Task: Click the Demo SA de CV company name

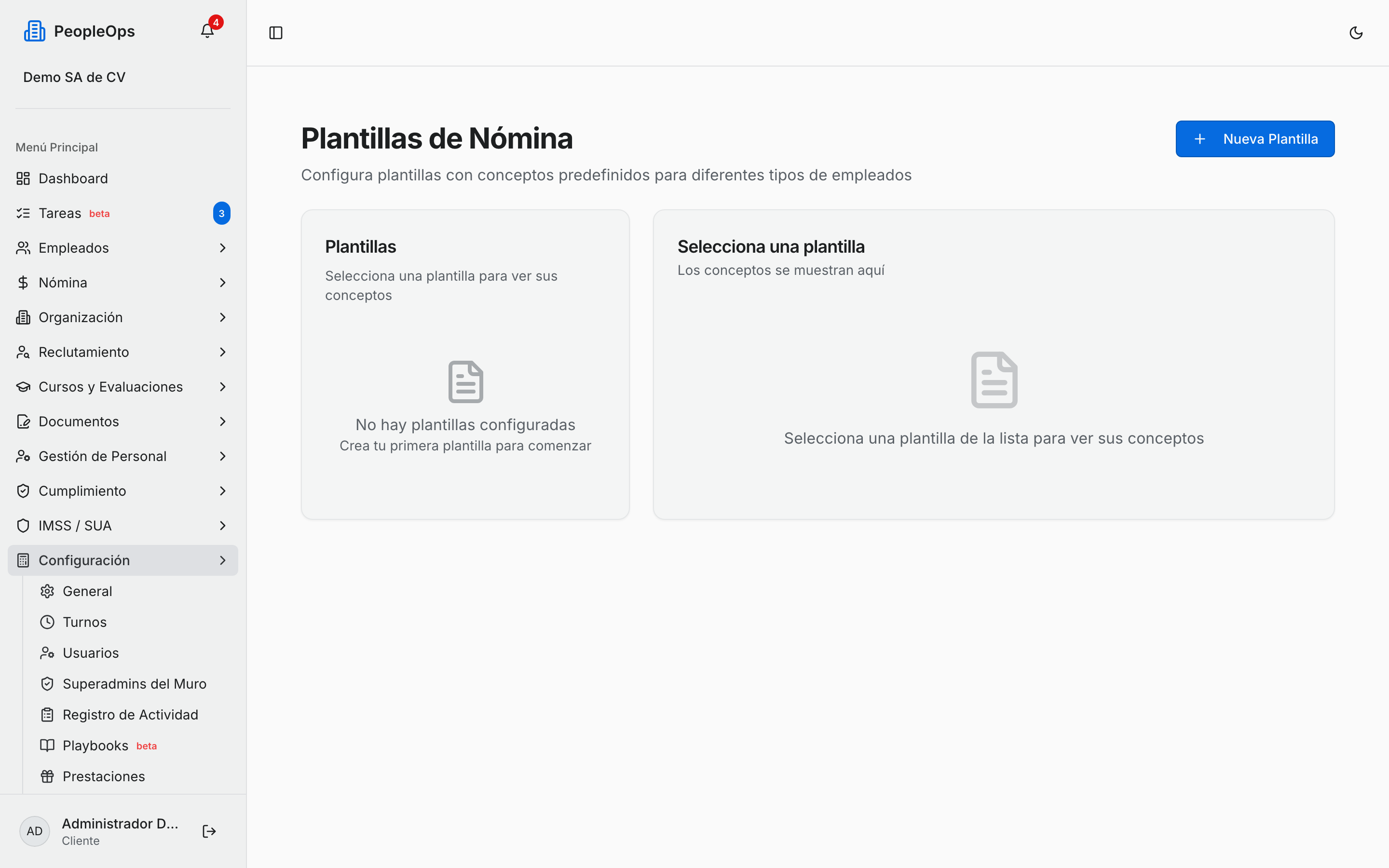Action: click(74, 77)
